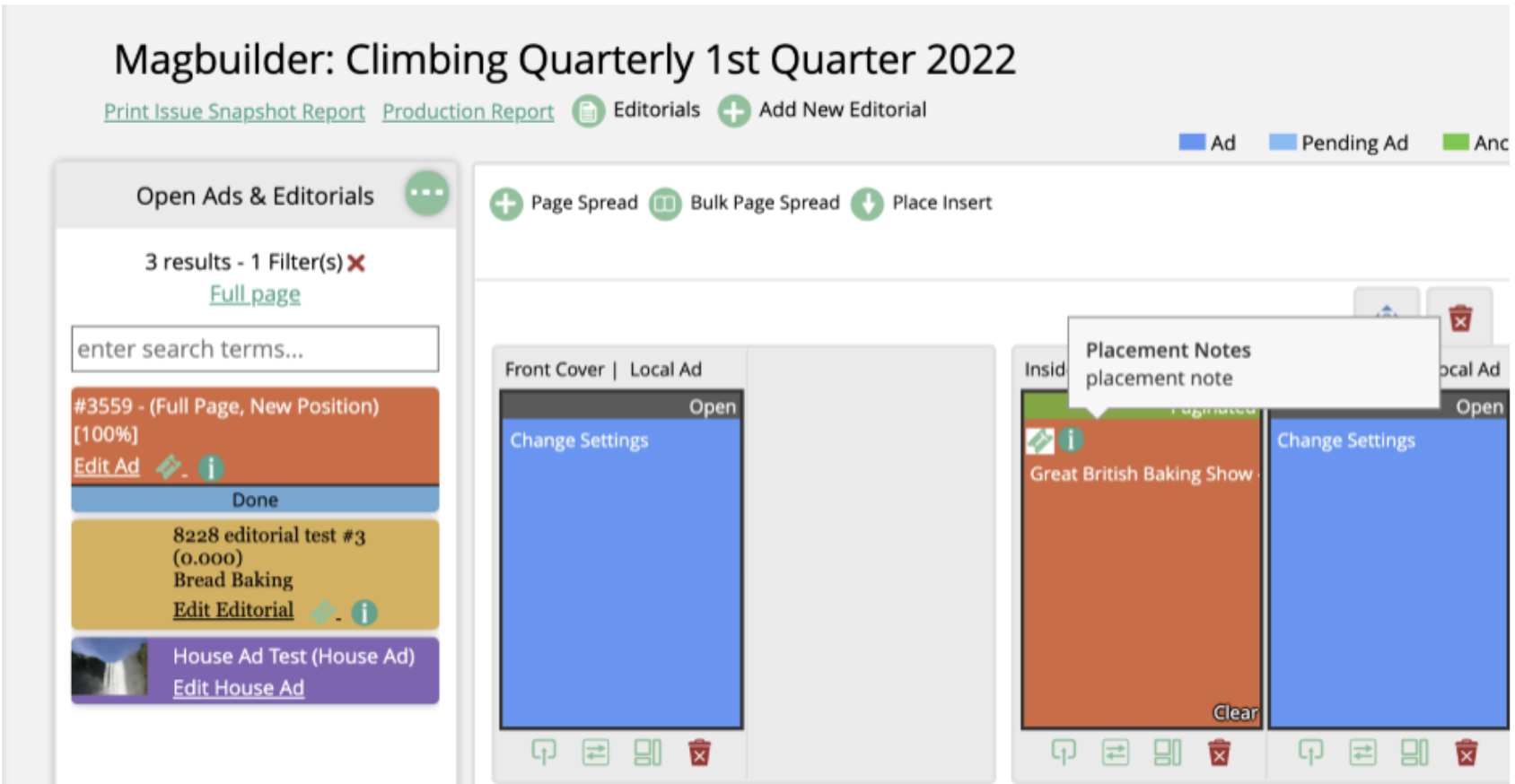The width and height of the screenshot is (1515, 784).
Task: Remove the active filter with the red X
Action: pos(356,263)
